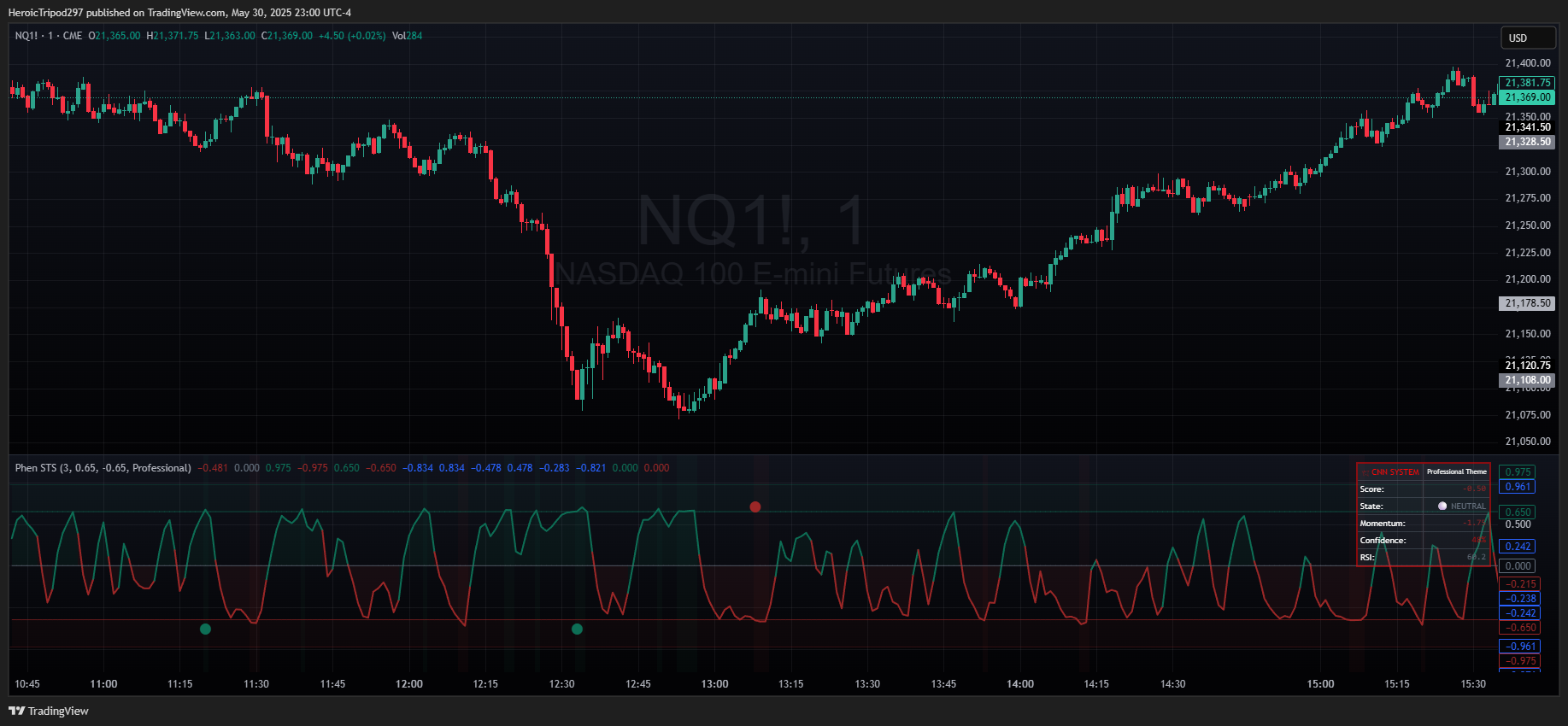Click the Phen STS indicator title
The height and width of the screenshot is (726, 1568).
point(103,468)
